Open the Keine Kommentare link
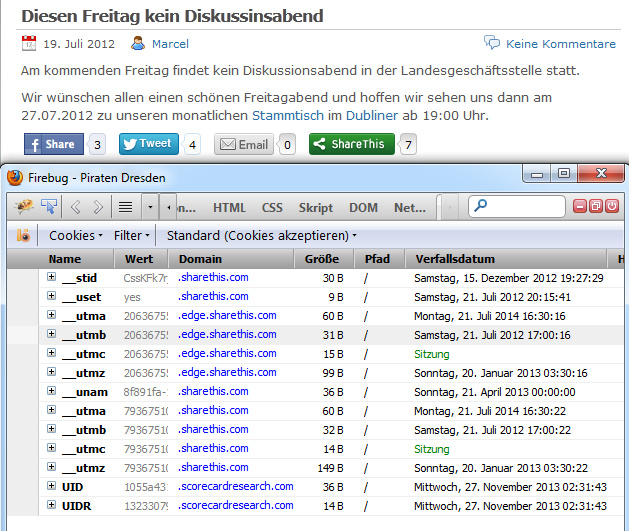Viewport: 629px width, 531px height. pos(561,44)
